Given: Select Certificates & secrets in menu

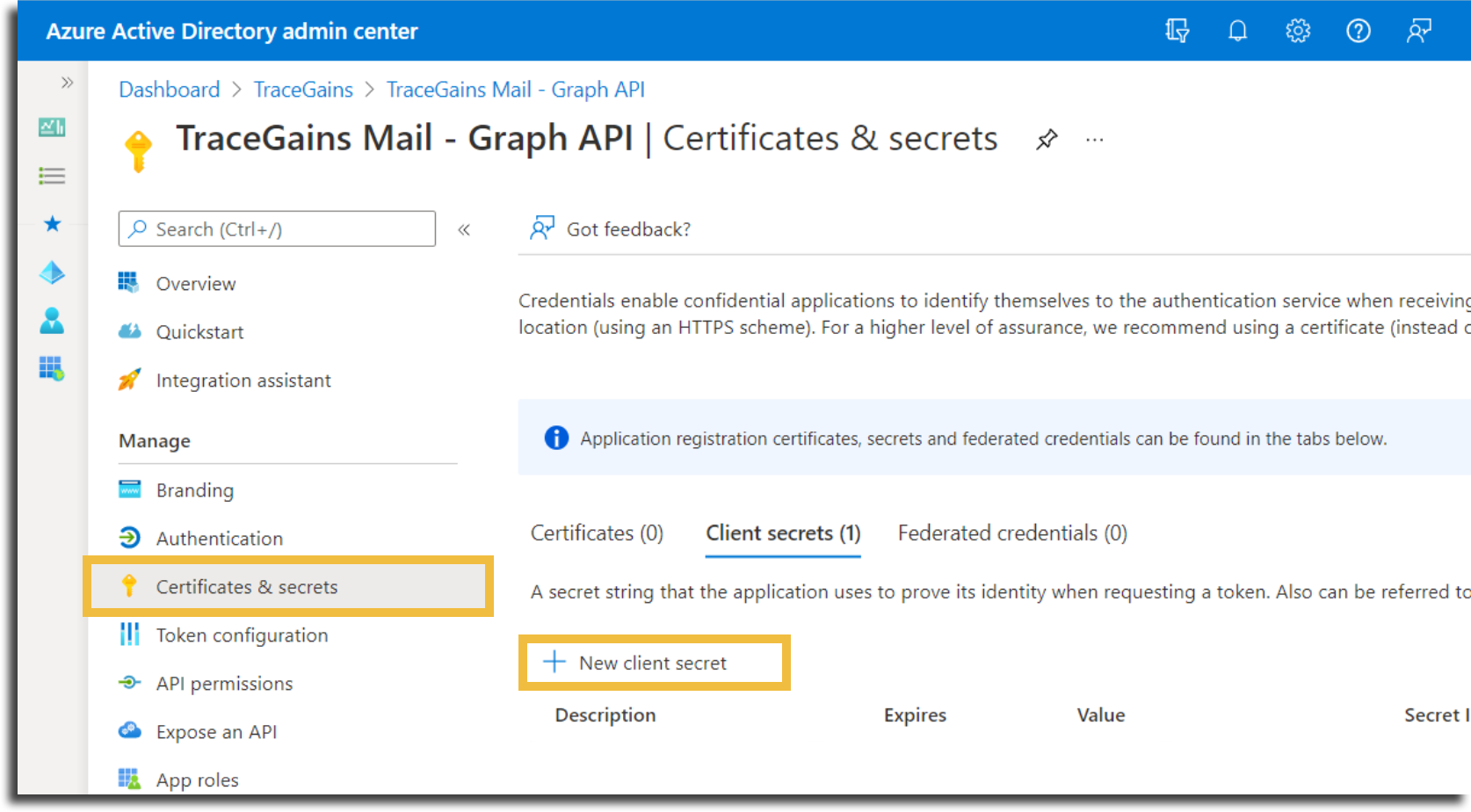Looking at the screenshot, I should 287,586.
